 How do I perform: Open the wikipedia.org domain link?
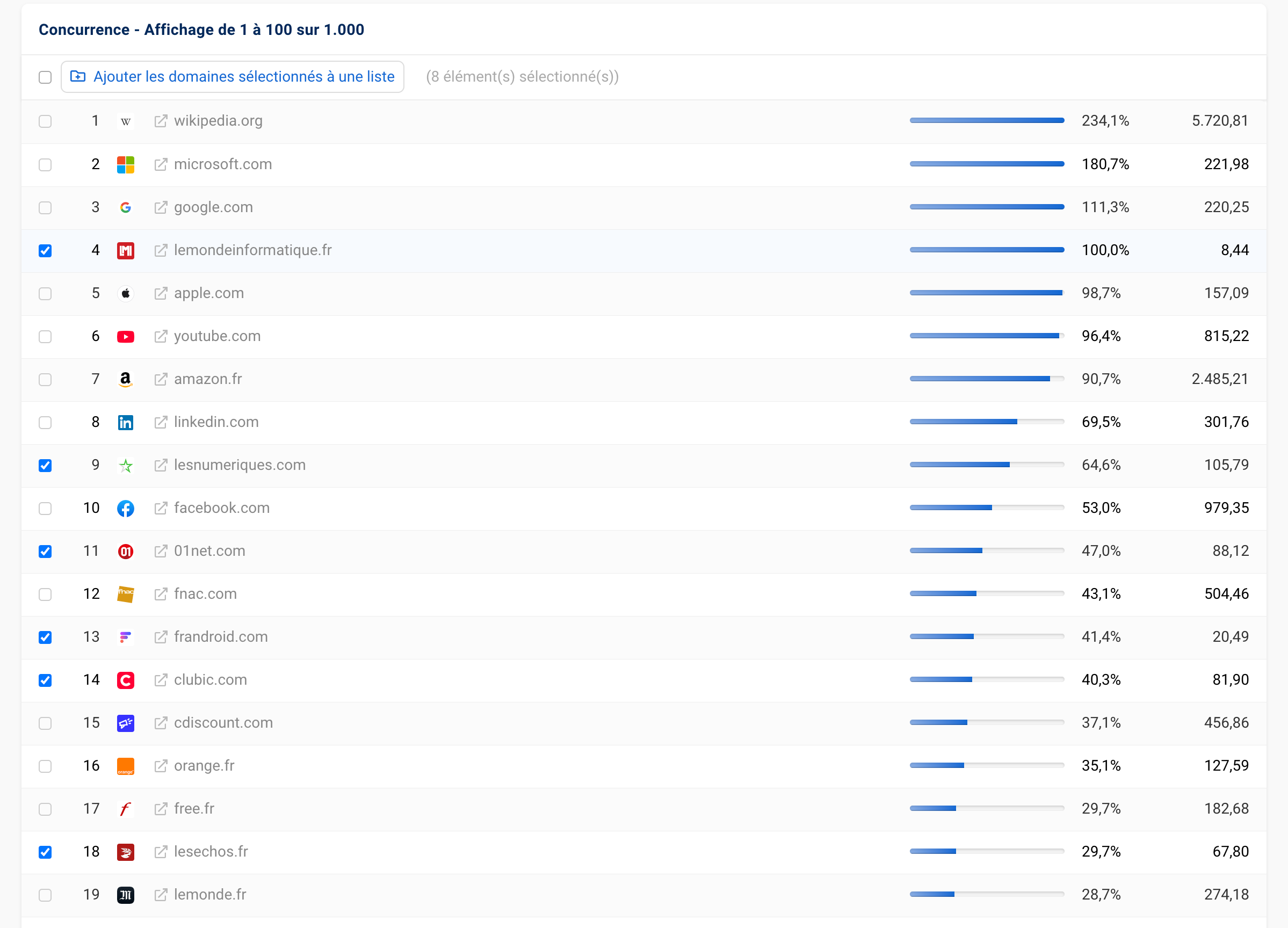tap(218, 121)
